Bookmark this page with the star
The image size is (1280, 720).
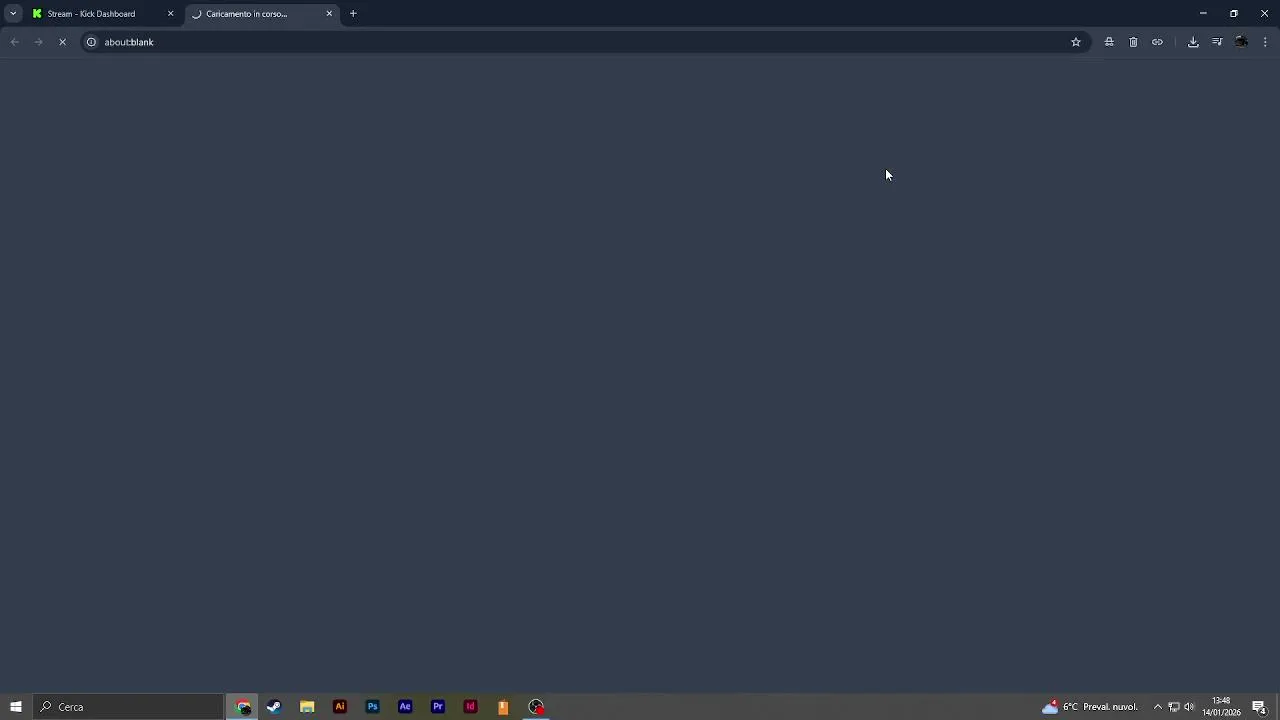[1076, 42]
